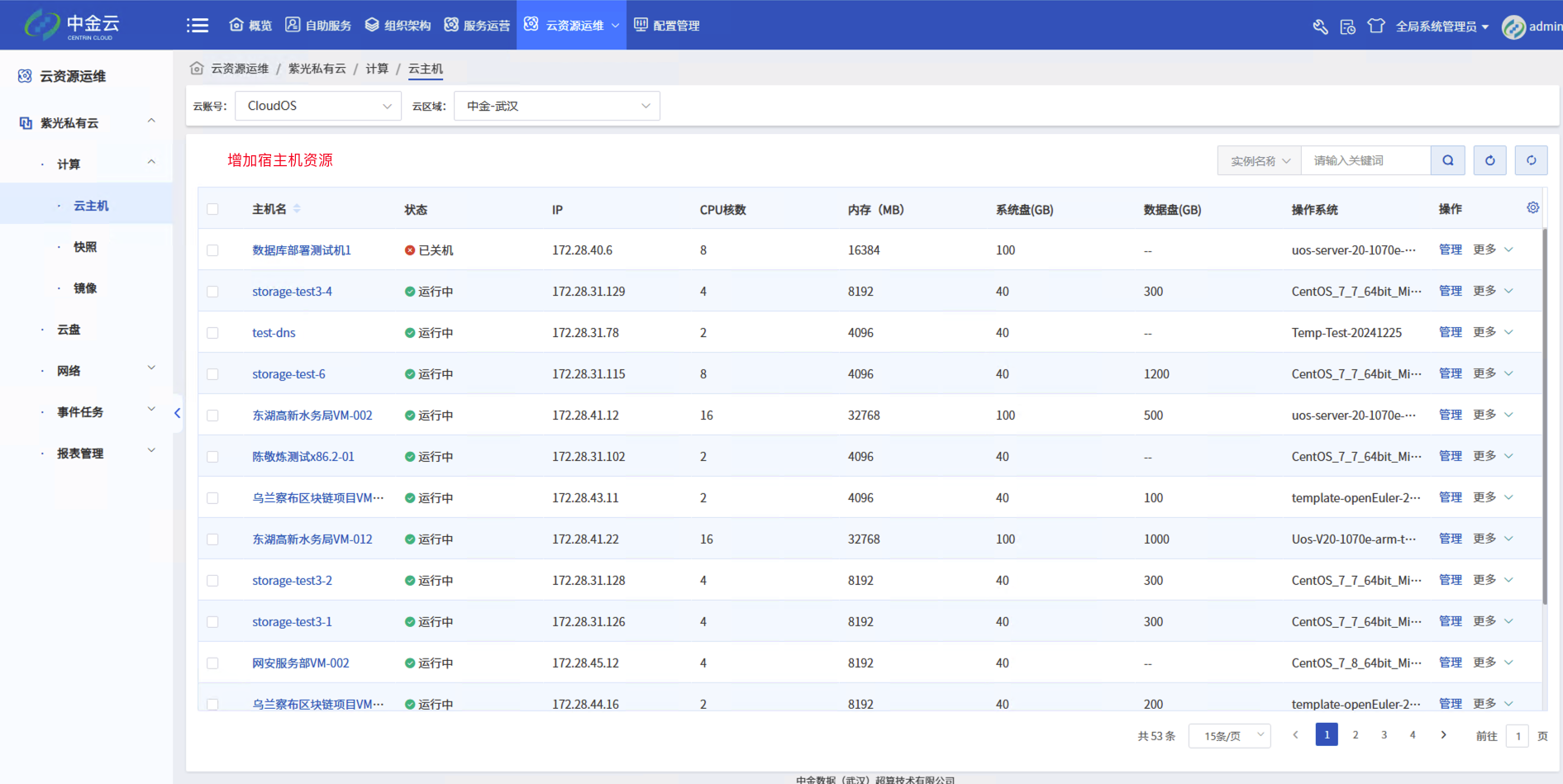Check the box for 陈敬炼测试x86.2-01

[x=212, y=457]
